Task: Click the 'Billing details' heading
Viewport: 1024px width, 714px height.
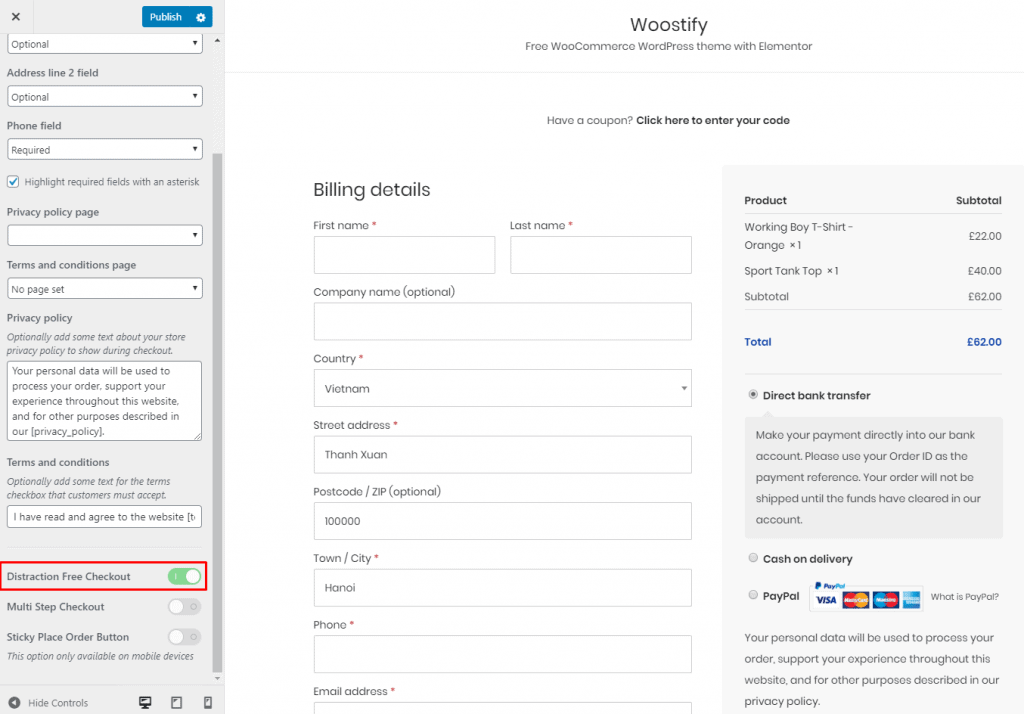Action: 372,189
